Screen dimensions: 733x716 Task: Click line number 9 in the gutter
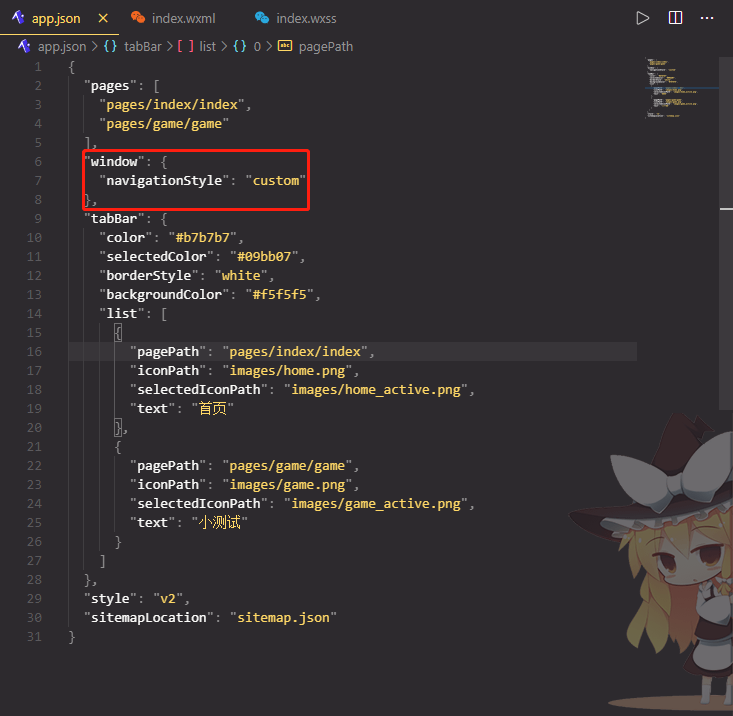click(x=38, y=219)
